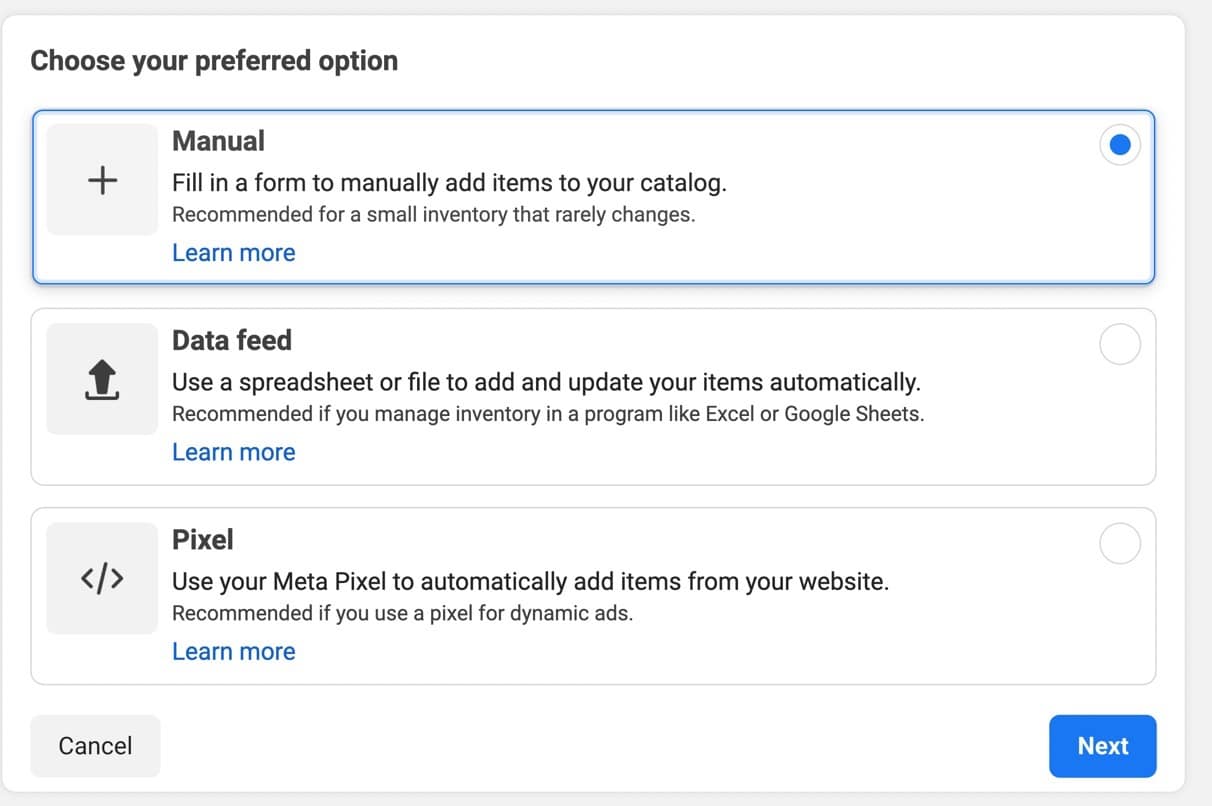Select the Manual option card
1212x806 pixels.
[x=600, y=196]
